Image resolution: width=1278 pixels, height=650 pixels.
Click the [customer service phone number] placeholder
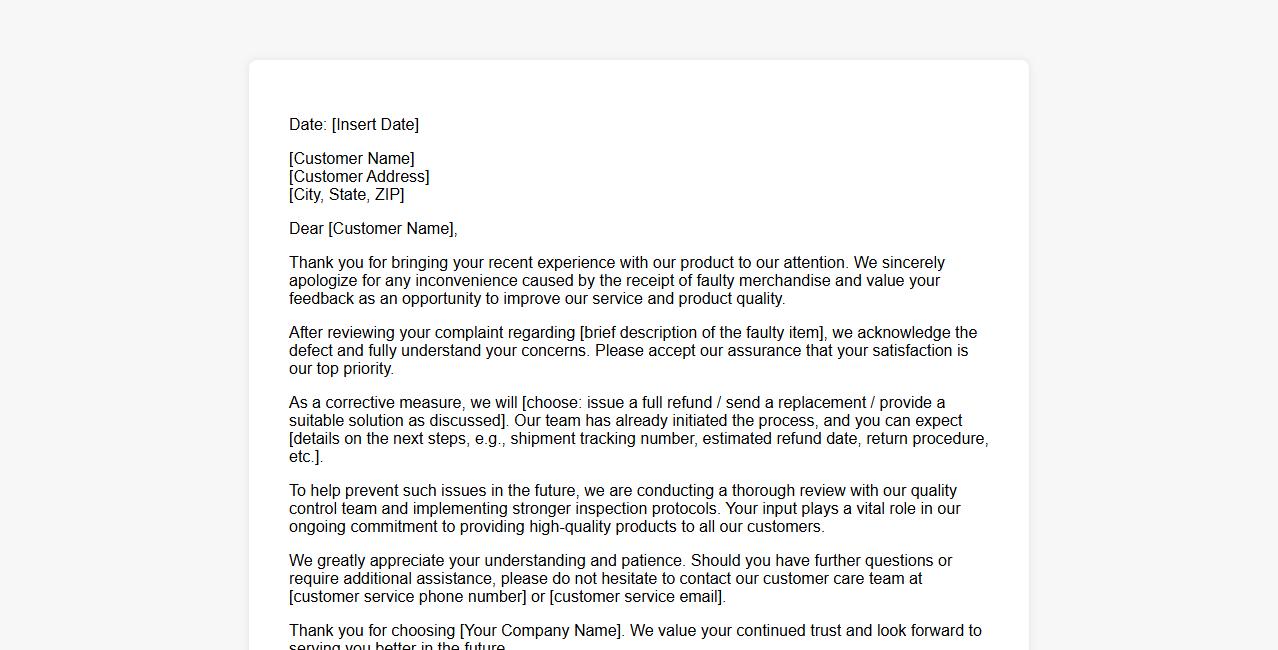point(407,597)
